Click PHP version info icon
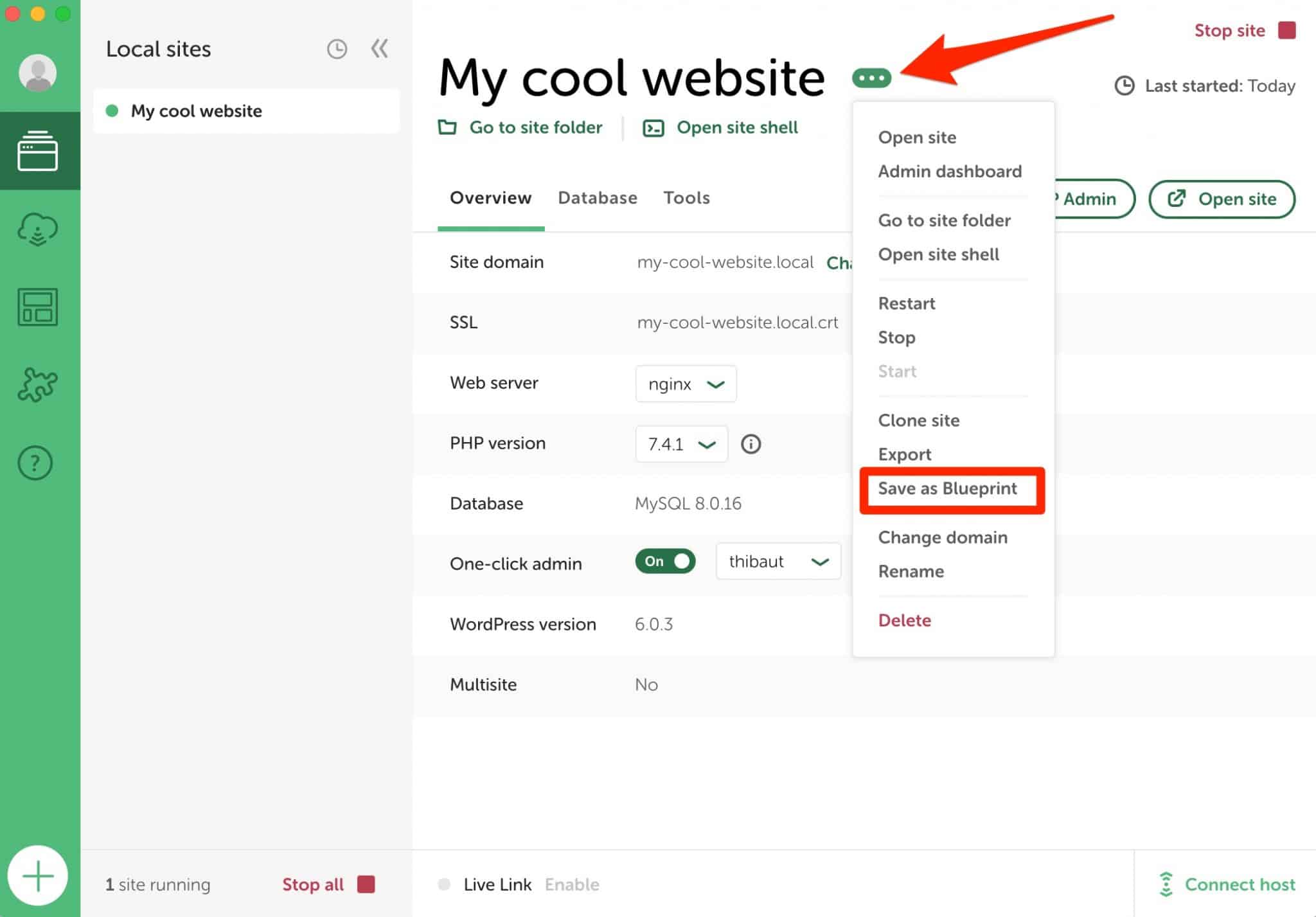1316x917 pixels. point(751,444)
